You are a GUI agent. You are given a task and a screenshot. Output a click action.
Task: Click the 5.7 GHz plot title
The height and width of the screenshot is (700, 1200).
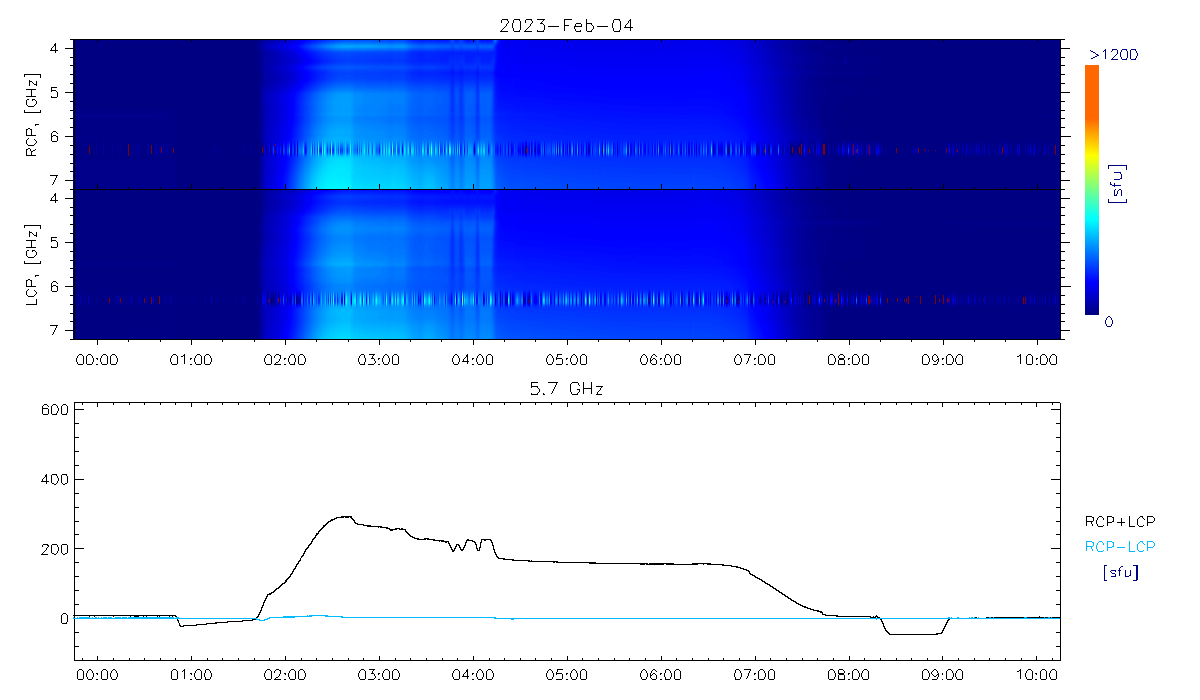coord(566,388)
